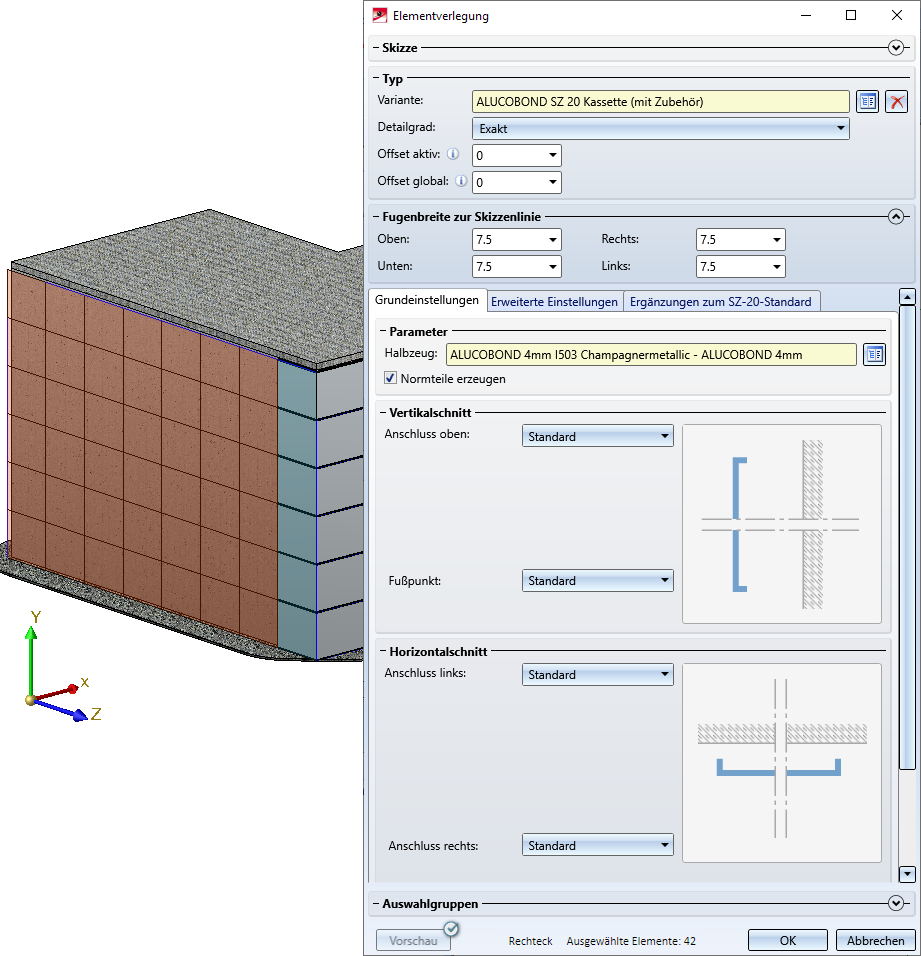This screenshot has height=956, width=921.
Task: Open the Halbzeug material catalog icon
Action: coord(874,354)
